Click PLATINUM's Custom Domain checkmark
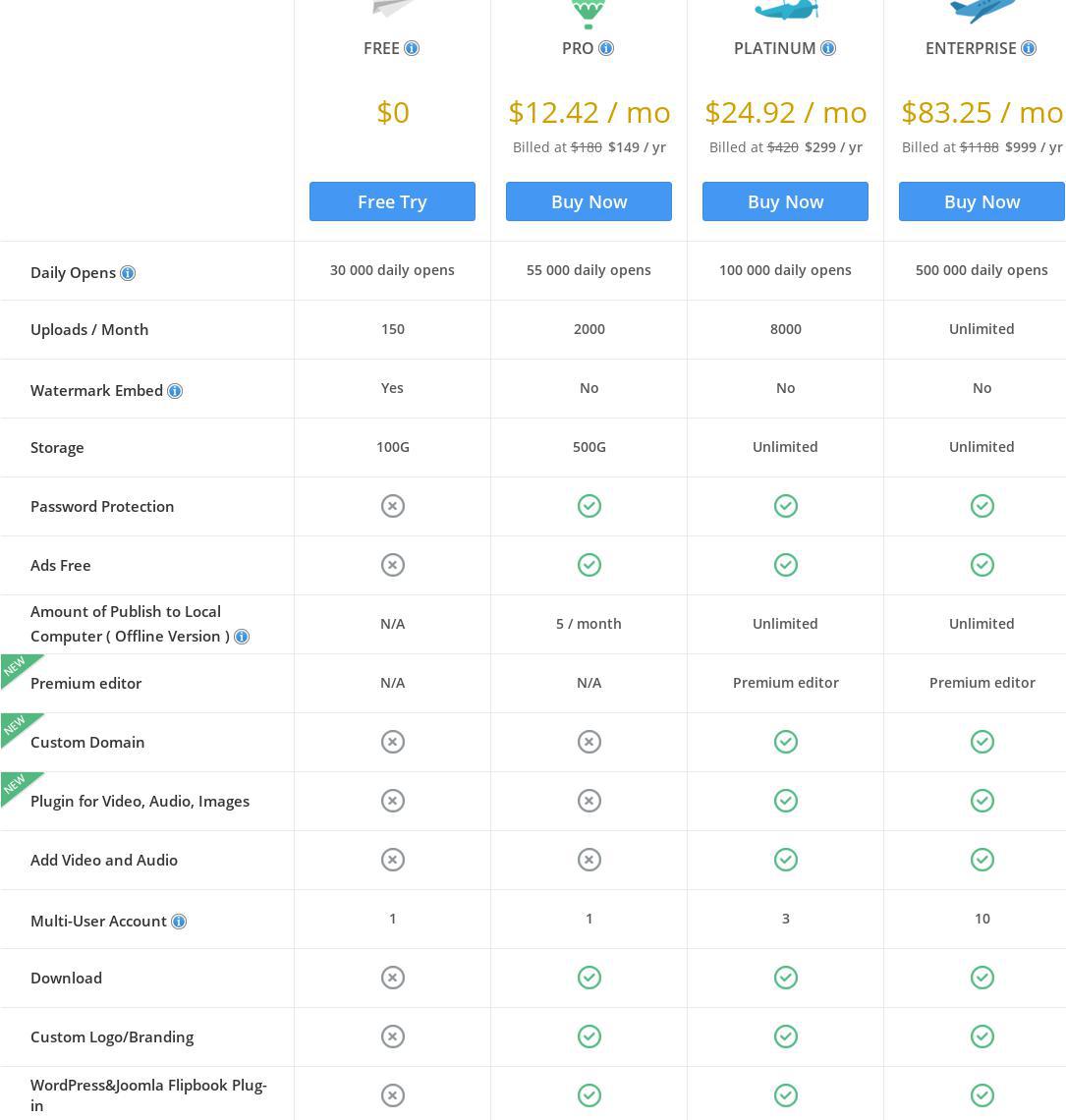 [x=785, y=742]
